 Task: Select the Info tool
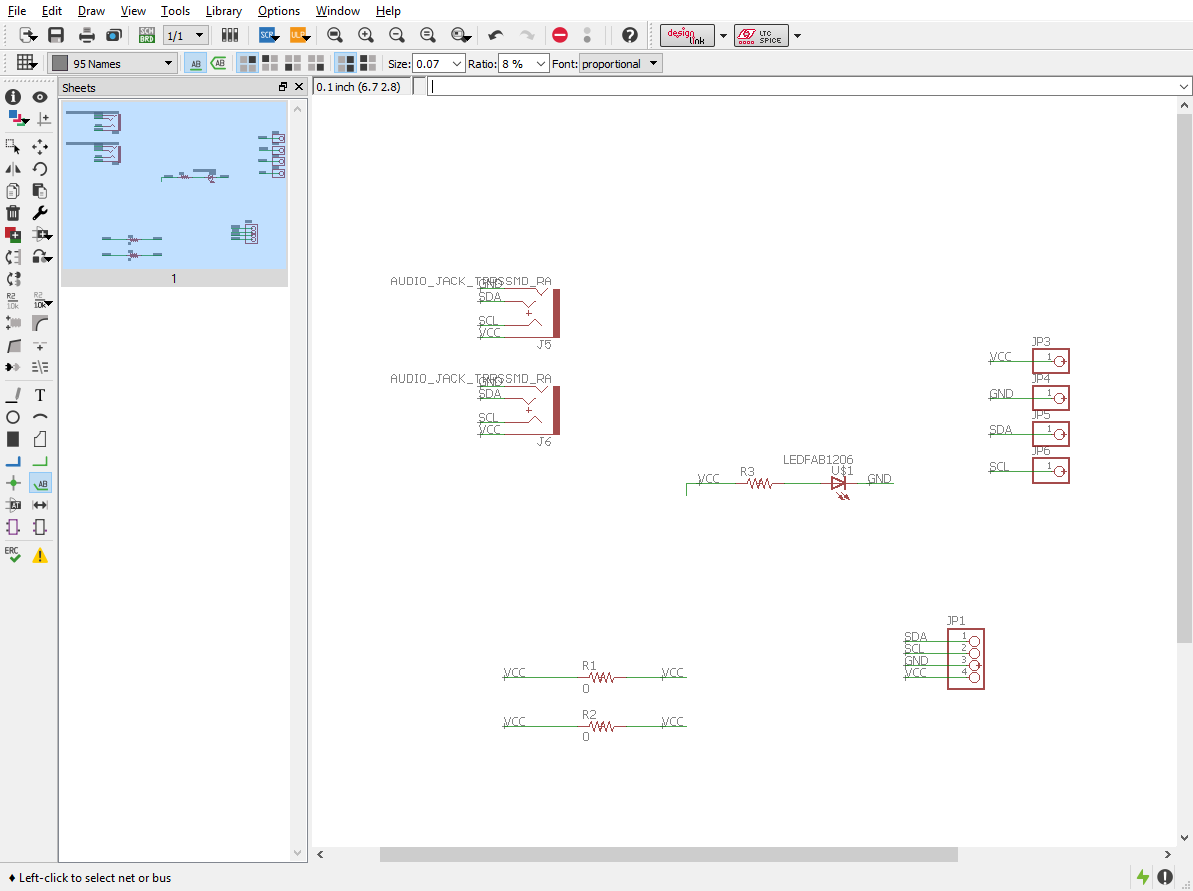point(13,97)
